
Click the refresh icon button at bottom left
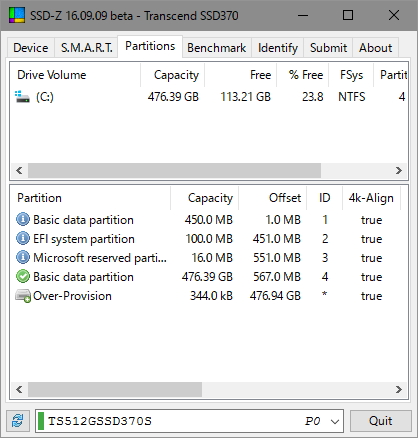tap(18, 421)
